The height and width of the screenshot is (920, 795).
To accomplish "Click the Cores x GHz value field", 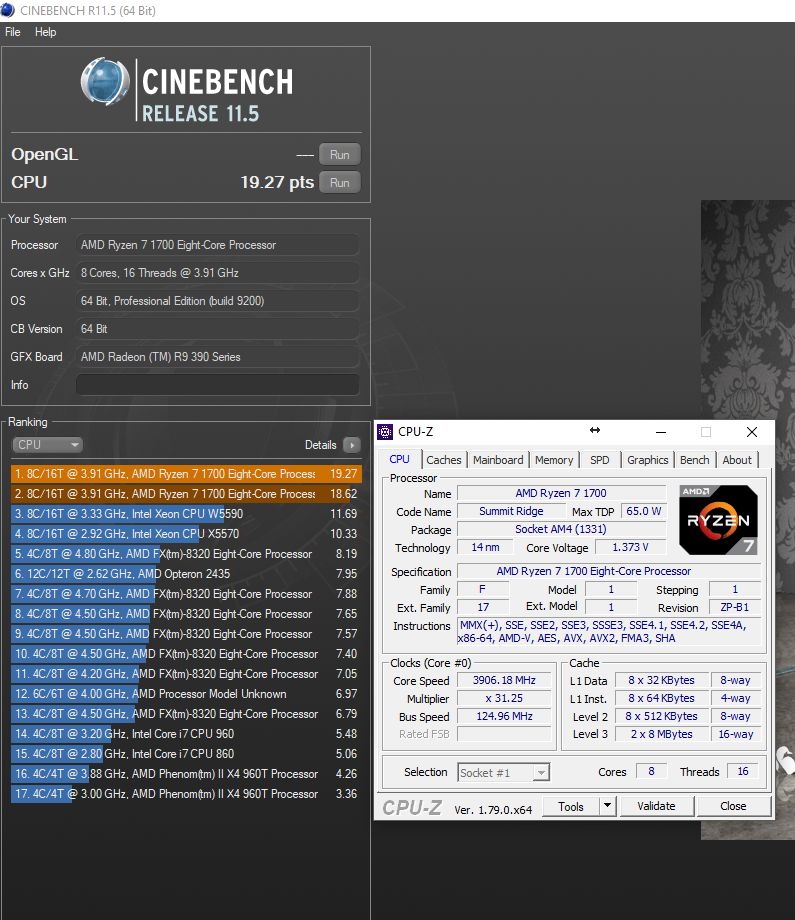I will 218,273.
